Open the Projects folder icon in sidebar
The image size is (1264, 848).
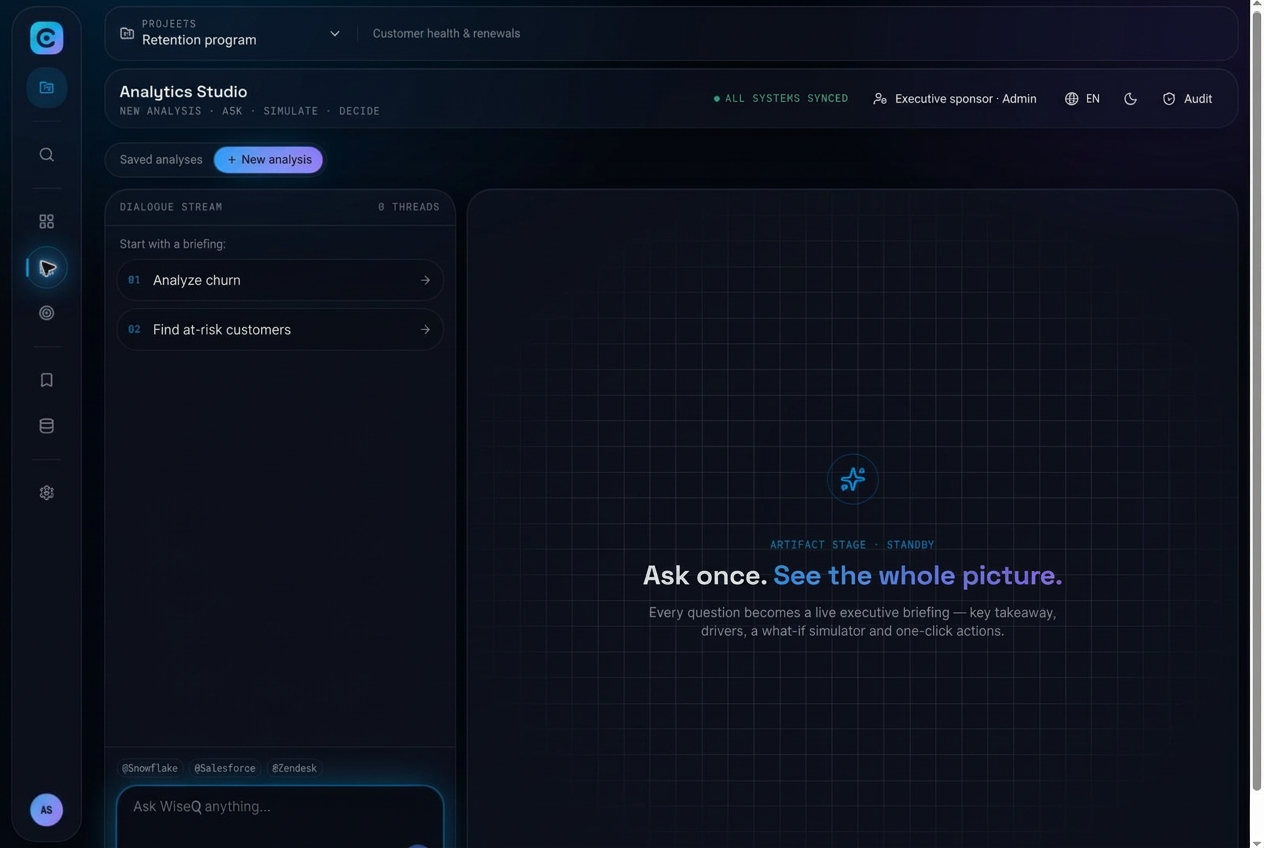(46, 87)
